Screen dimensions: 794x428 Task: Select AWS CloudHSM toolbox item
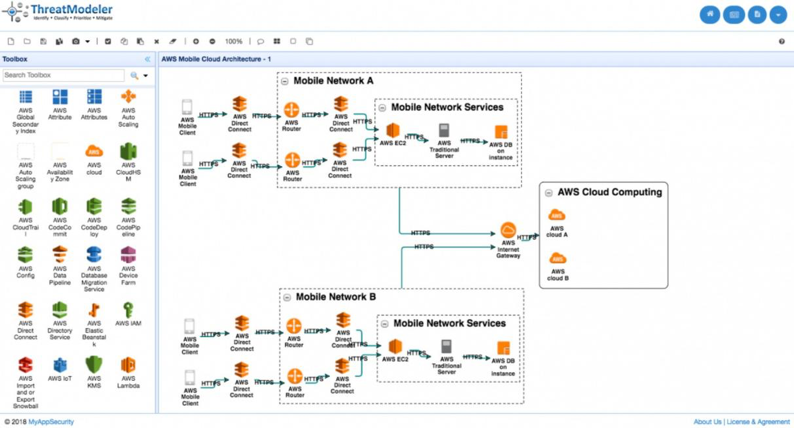[x=128, y=163]
